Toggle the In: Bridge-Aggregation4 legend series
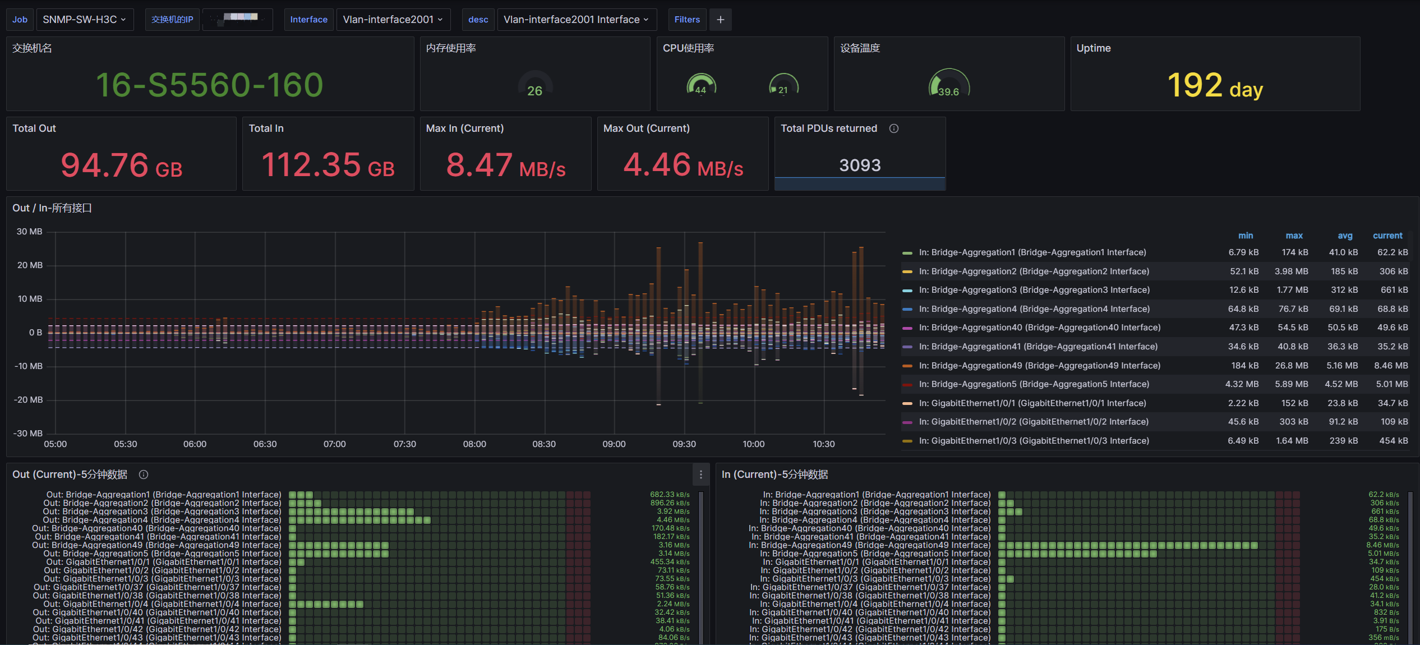This screenshot has width=1420, height=645. point(1034,309)
